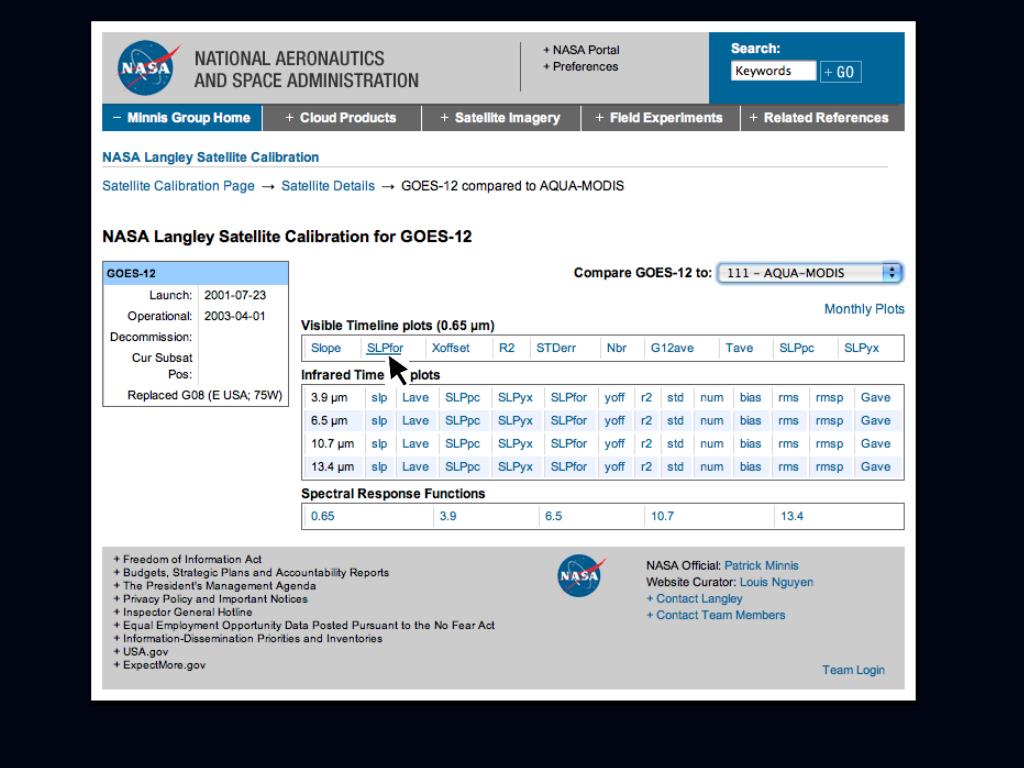This screenshot has width=1024, height=768.
Task: Open the visible SLPfor timeline plot
Action: tap(385, 348)
